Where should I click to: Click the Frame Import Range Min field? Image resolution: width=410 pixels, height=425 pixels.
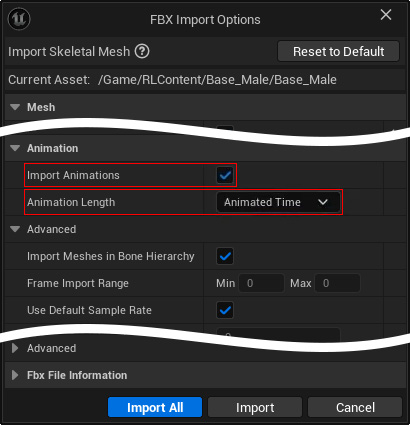click(261, 283)
